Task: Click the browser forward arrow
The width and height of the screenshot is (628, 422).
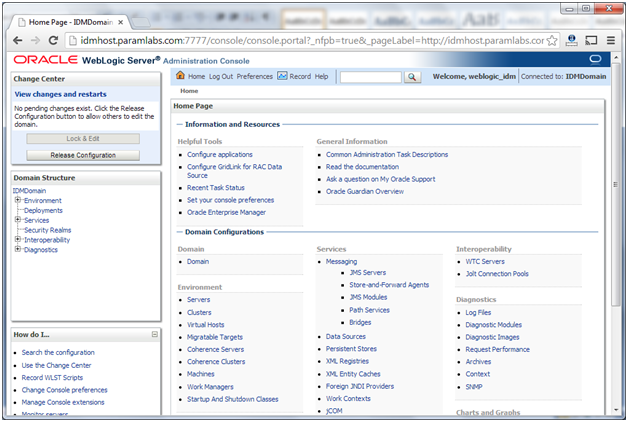Action: 35,40
